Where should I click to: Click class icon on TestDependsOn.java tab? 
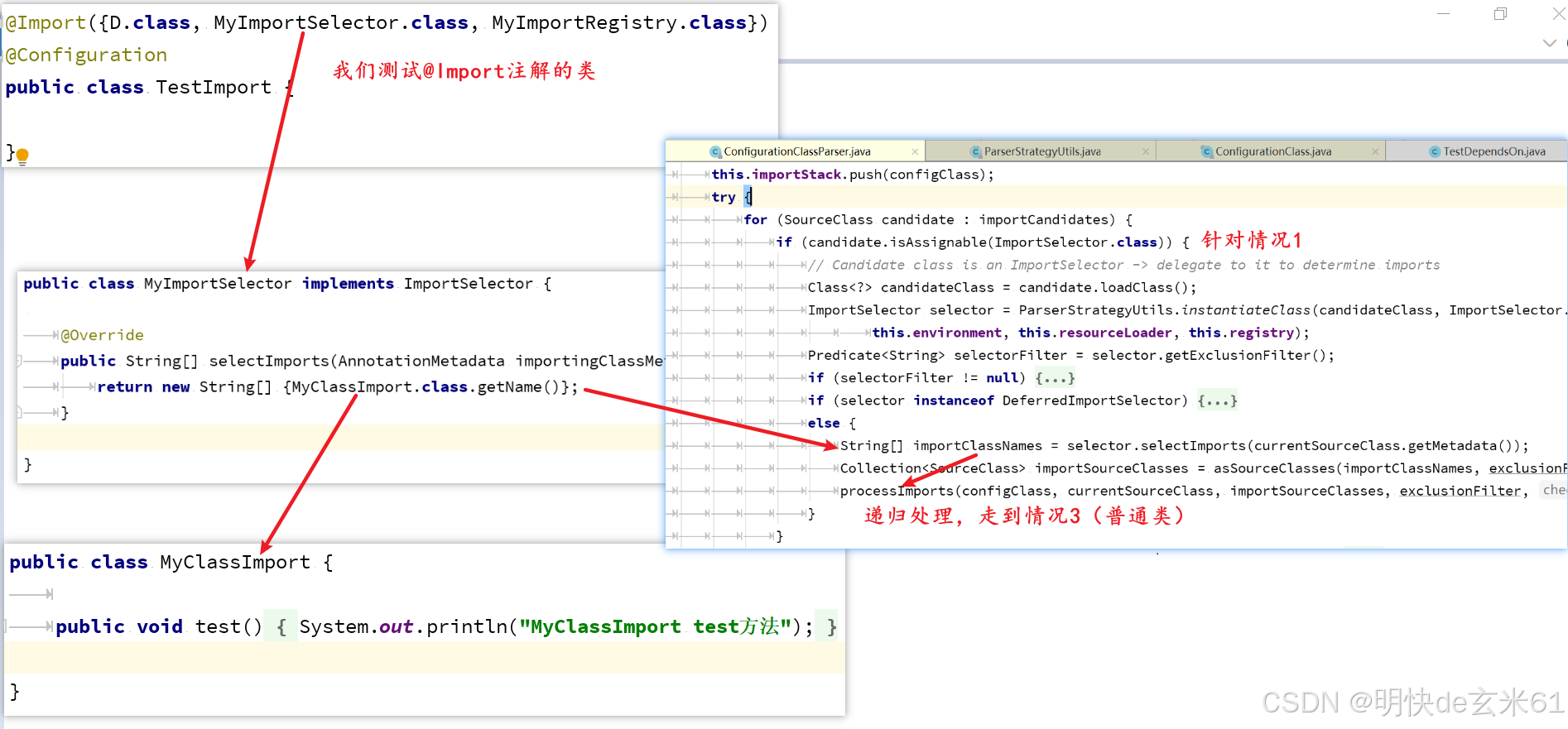[1435, 151]
